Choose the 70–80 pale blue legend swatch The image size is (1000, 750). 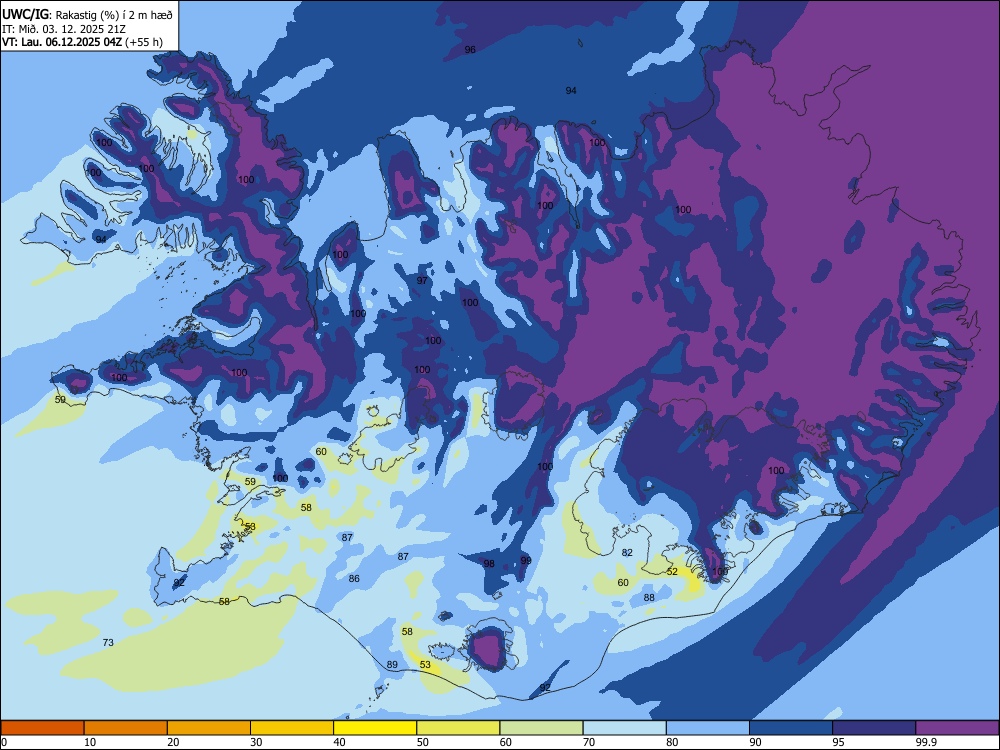point(624,728)
